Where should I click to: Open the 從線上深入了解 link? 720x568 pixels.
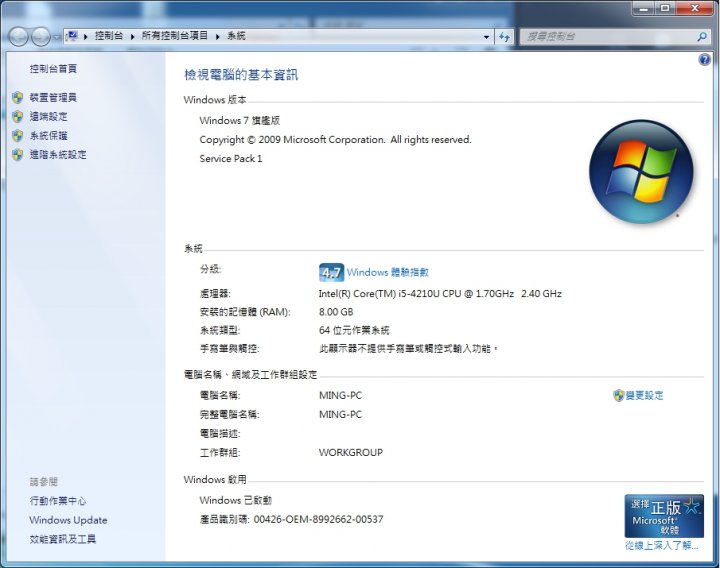(662, 546)
